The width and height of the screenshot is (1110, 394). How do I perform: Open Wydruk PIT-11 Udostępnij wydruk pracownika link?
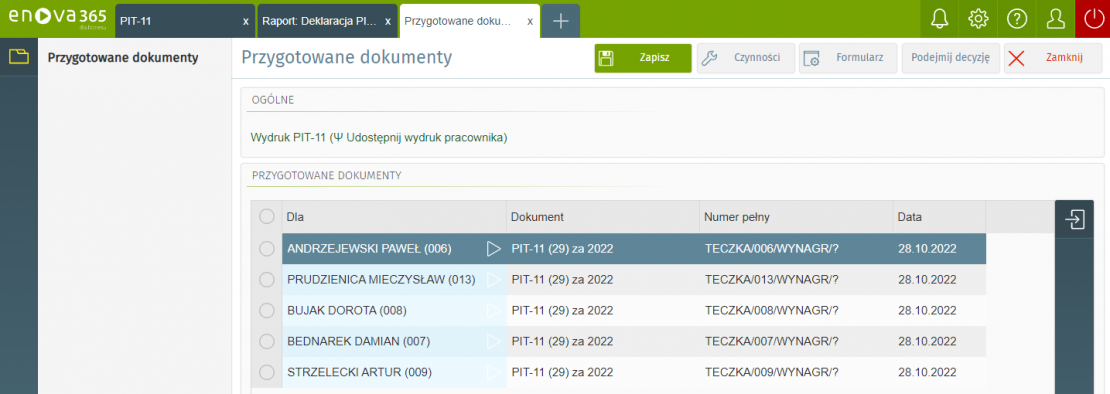[379, 137]
